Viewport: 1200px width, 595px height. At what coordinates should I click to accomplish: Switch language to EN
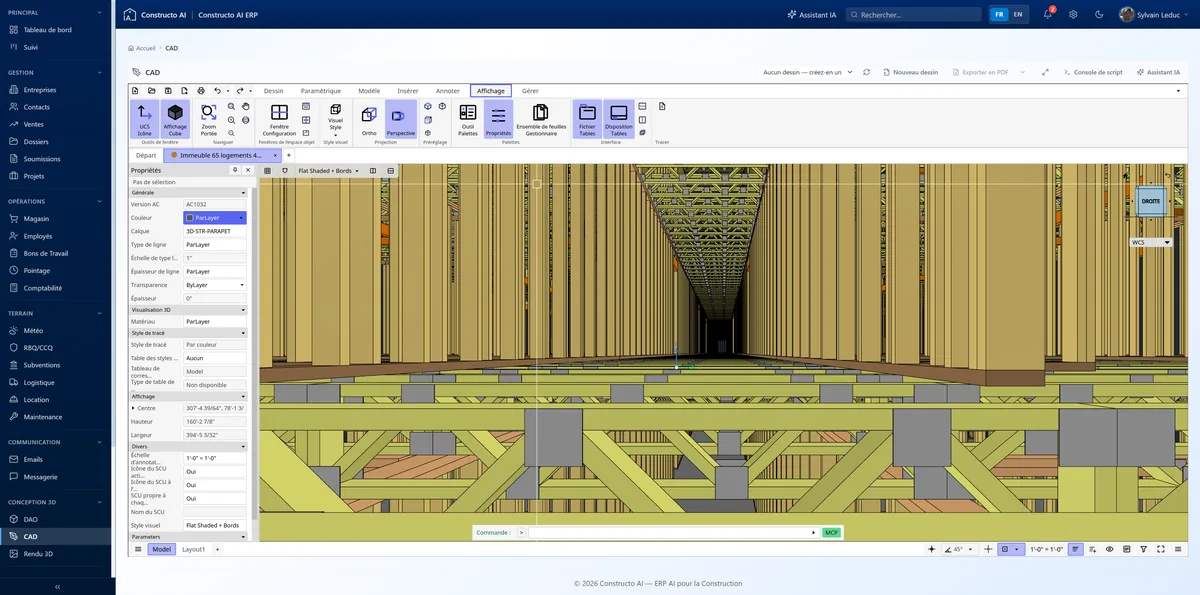(1018, 15)
